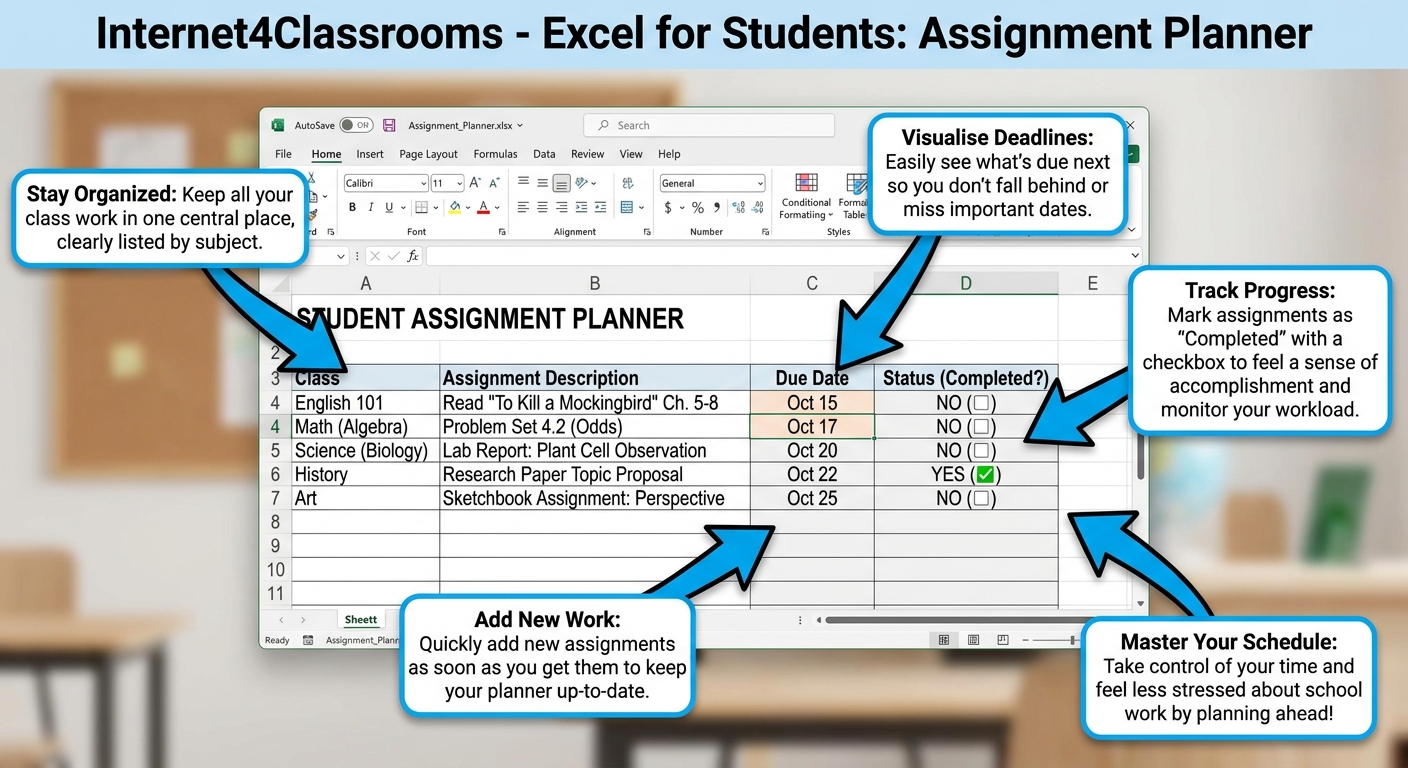Open the Calibri font name dropdown
Screen dimensions: 1408x768
(x=386, y=184)
